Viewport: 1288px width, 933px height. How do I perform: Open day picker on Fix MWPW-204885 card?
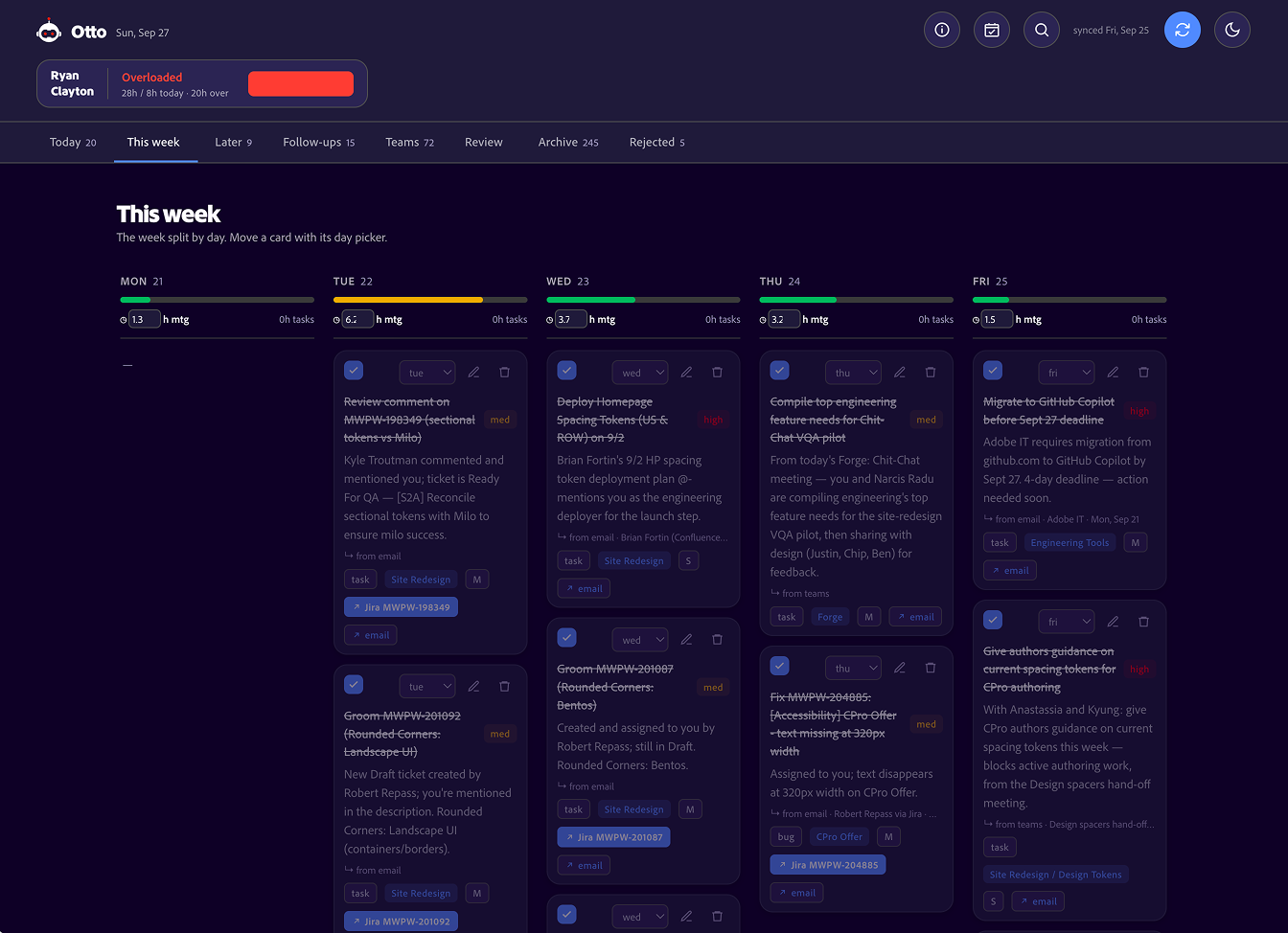pos(853,668)
